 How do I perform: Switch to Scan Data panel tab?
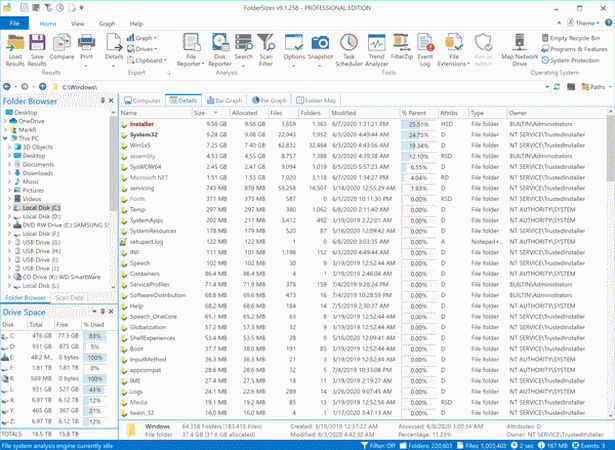(x=69, y=297)
